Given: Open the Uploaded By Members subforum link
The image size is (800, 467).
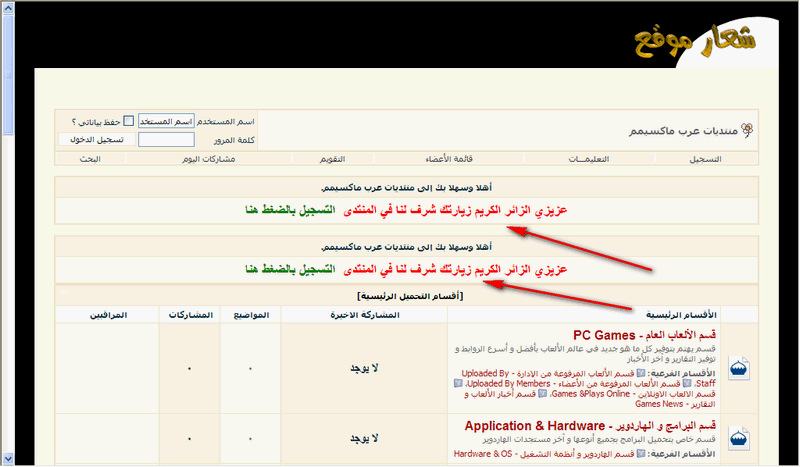Looking at the screenshot, I should (x=573, y=383).
